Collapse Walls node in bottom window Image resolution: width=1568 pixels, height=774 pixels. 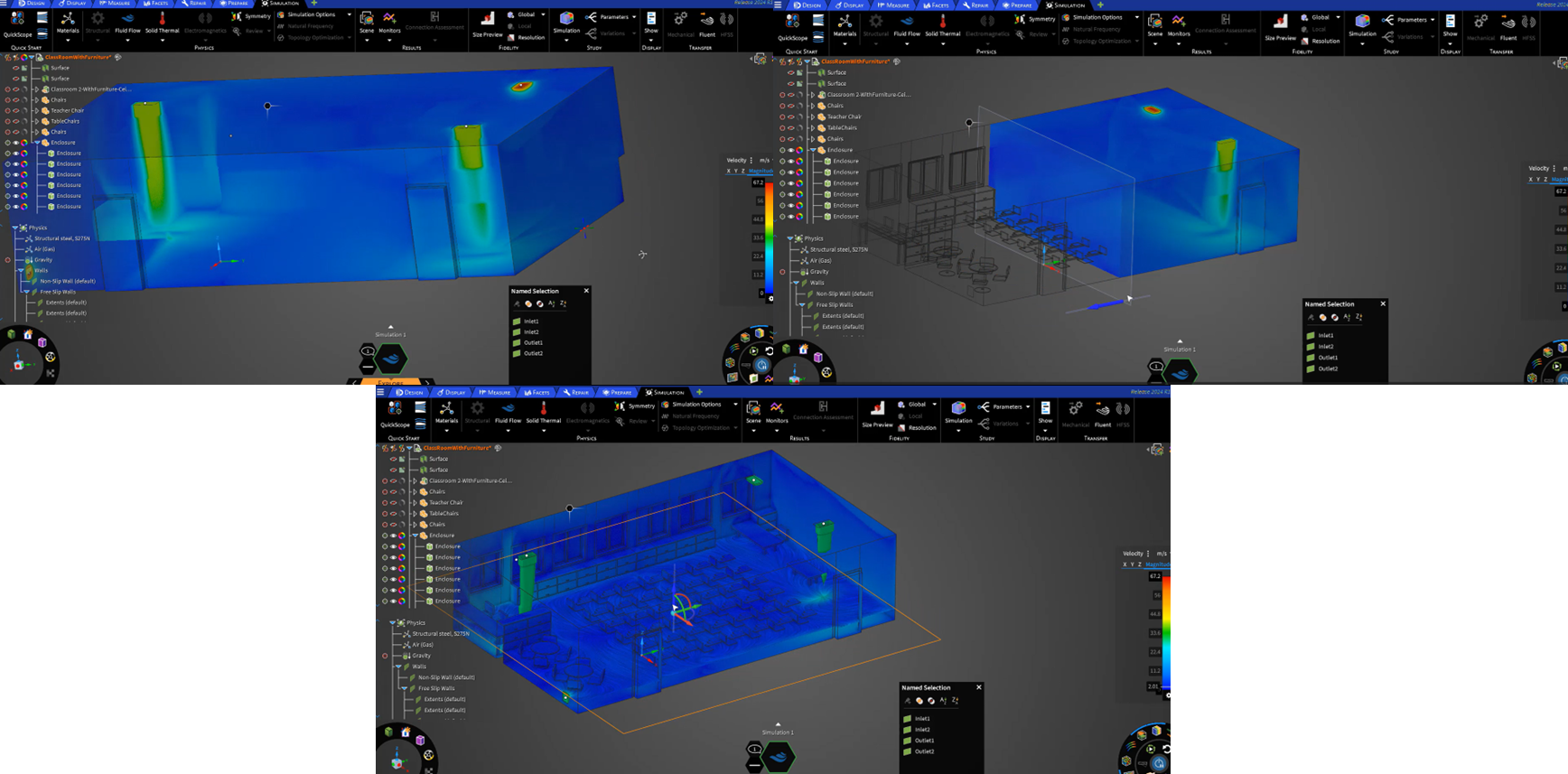tap(398, 667)
